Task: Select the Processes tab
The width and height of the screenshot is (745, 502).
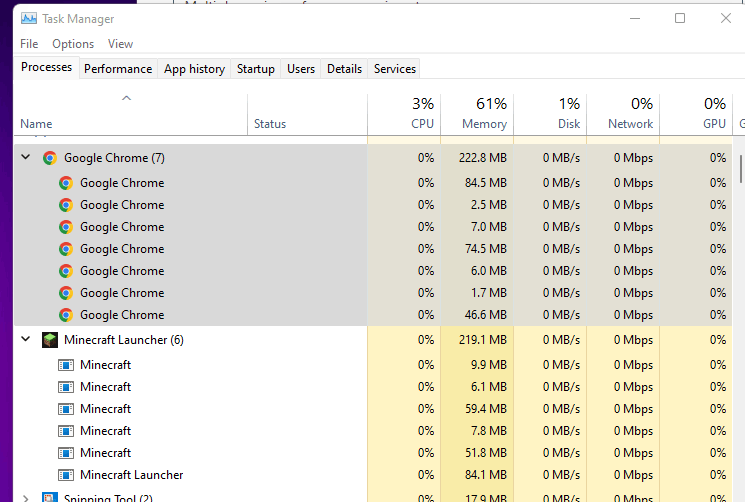Action: [x=47, y=67]
